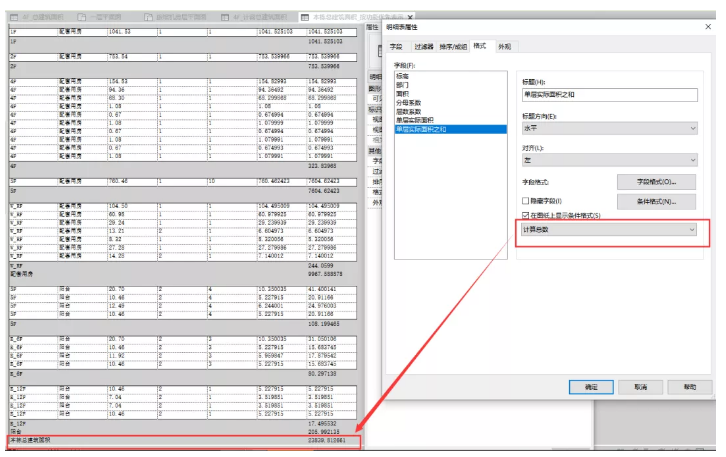
Task: Open the 排序/成组 tab
Action: [x=453, y=47]
